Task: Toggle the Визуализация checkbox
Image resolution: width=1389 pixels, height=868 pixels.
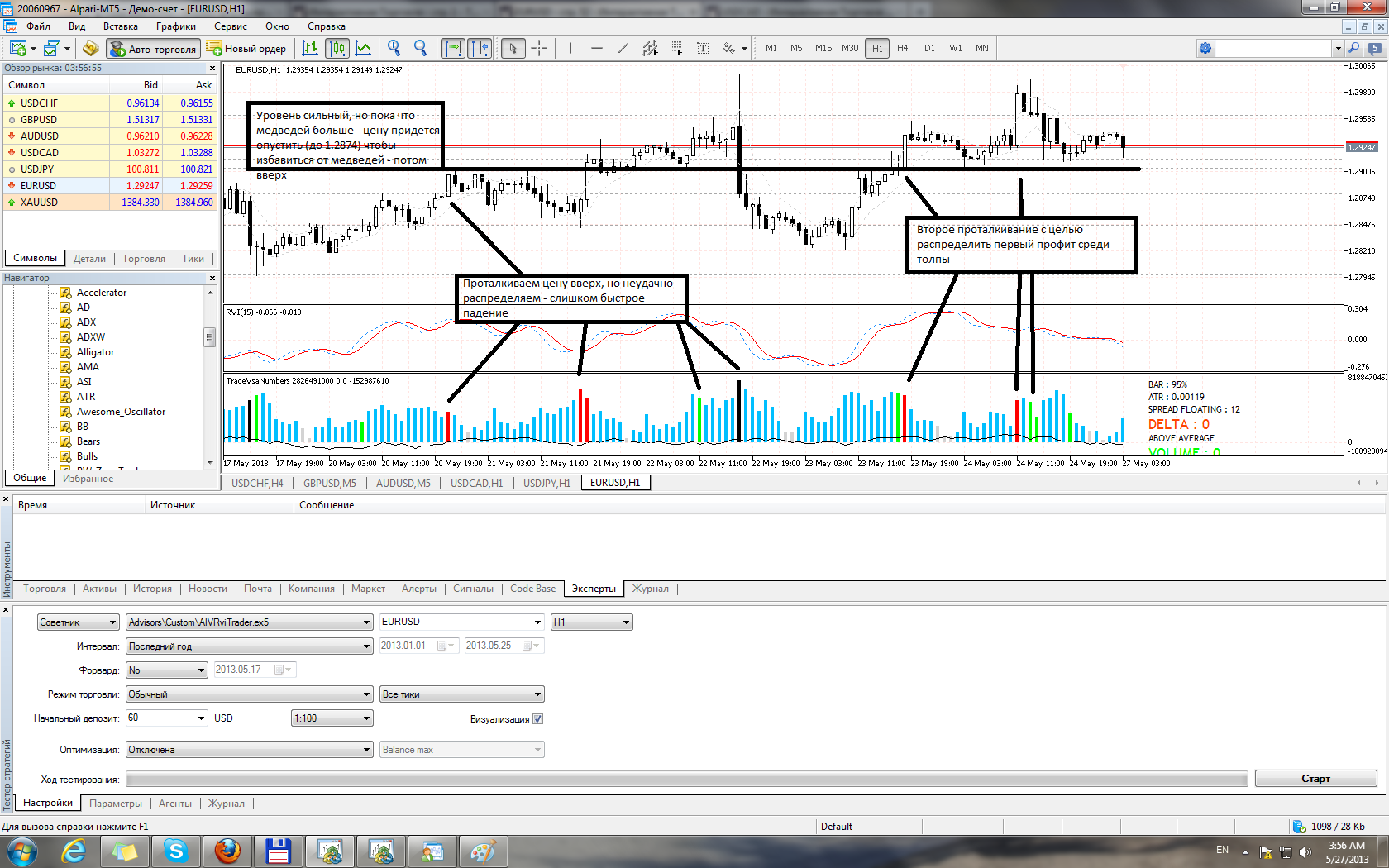Action: coord(538,719)
